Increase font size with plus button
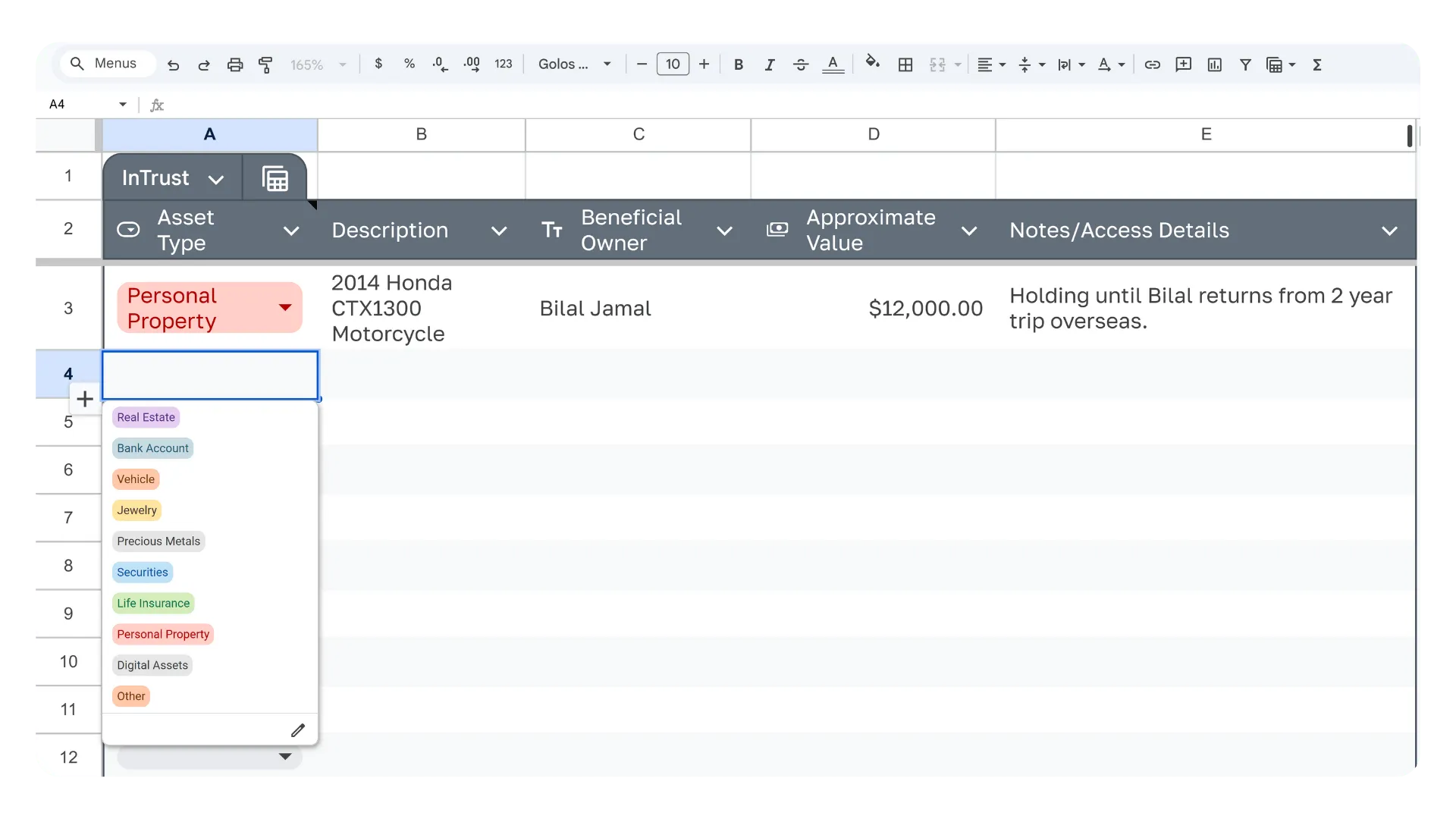This screenshot has width=1456, height=819. pos(704,64)
